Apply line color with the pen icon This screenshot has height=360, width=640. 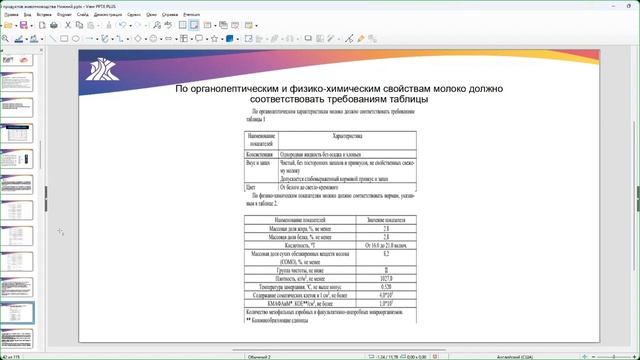click(19, 39)
